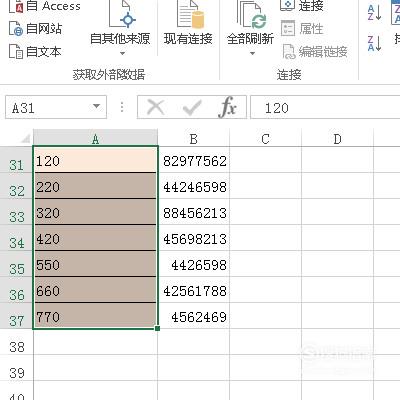The width and height of the screenshot is (400, 400).
Task: Confirm entry with the checkmark button
Action: [192, 108]
